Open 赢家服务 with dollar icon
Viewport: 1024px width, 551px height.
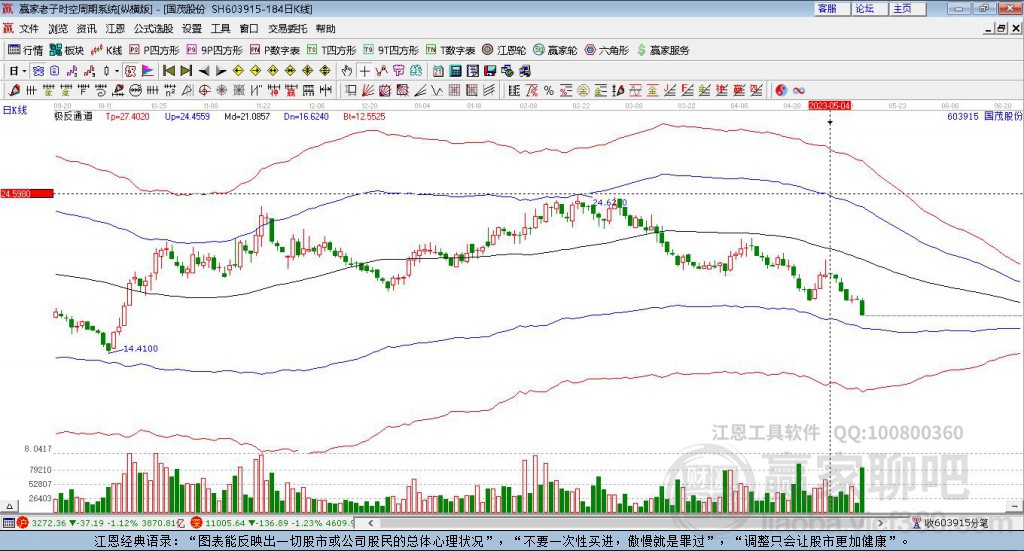[663, 50]
